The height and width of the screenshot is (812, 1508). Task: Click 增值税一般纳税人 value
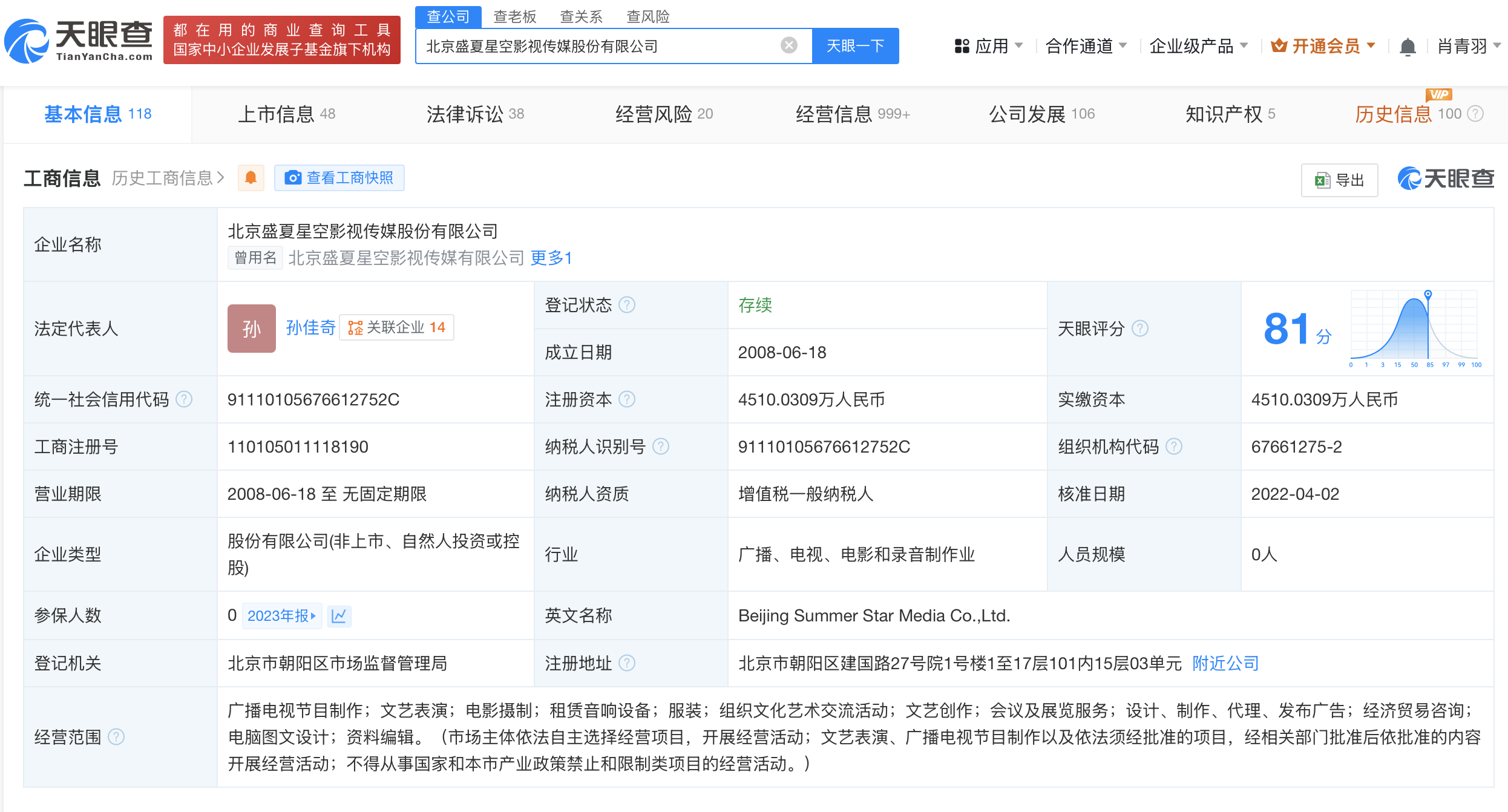coord(806,494)
